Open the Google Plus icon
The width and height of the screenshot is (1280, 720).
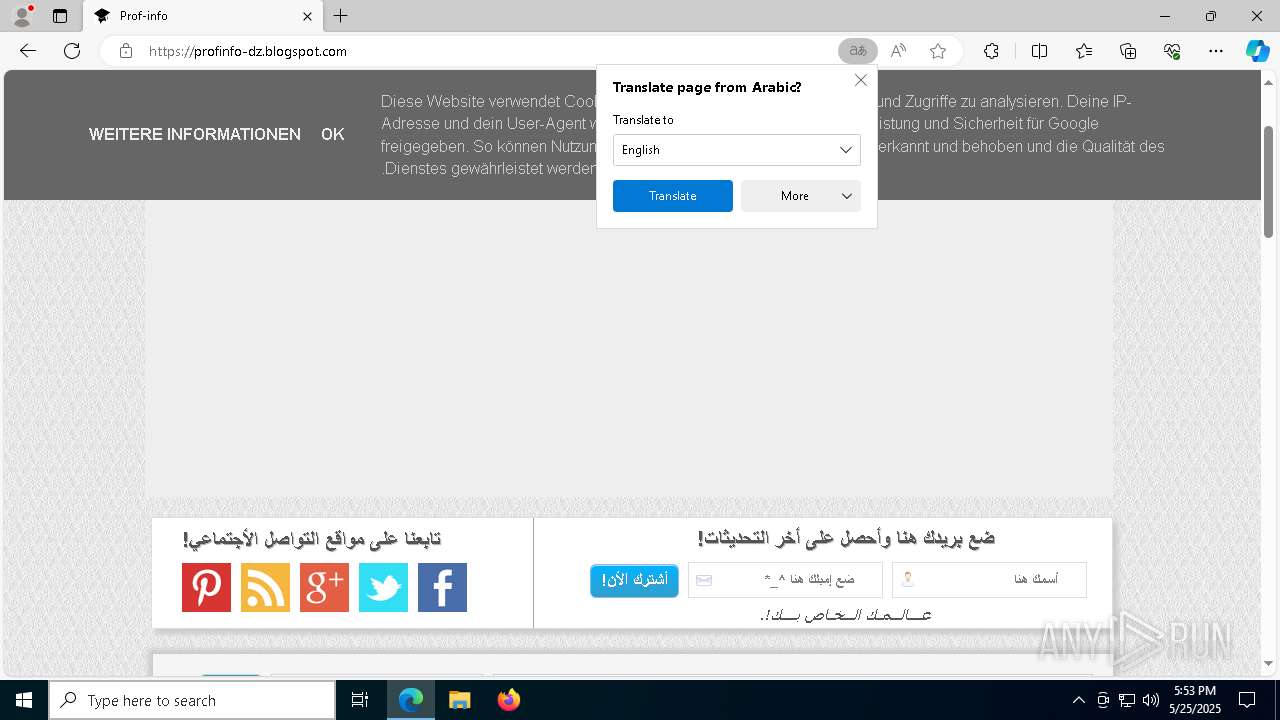[324, 587]
